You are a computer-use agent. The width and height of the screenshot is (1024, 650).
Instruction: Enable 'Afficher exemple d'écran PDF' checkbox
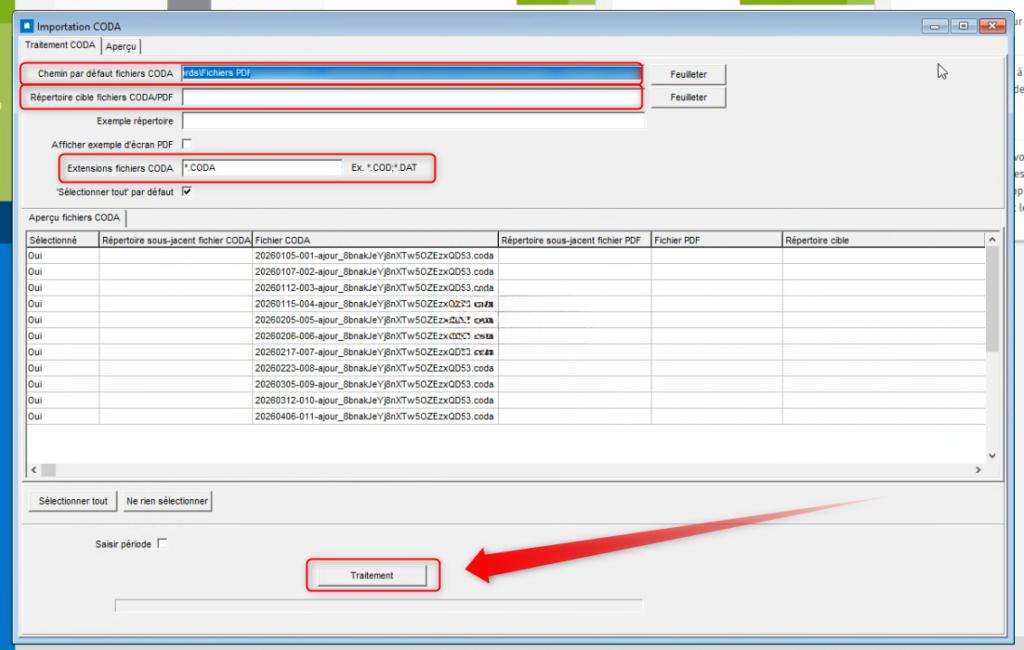187,144
